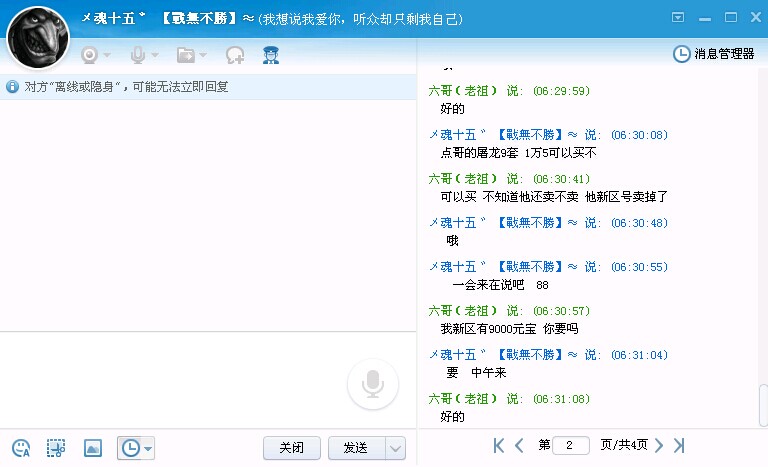Screen dimensions: 768x467
Task: Open the report user police icon
Action: 270,55
